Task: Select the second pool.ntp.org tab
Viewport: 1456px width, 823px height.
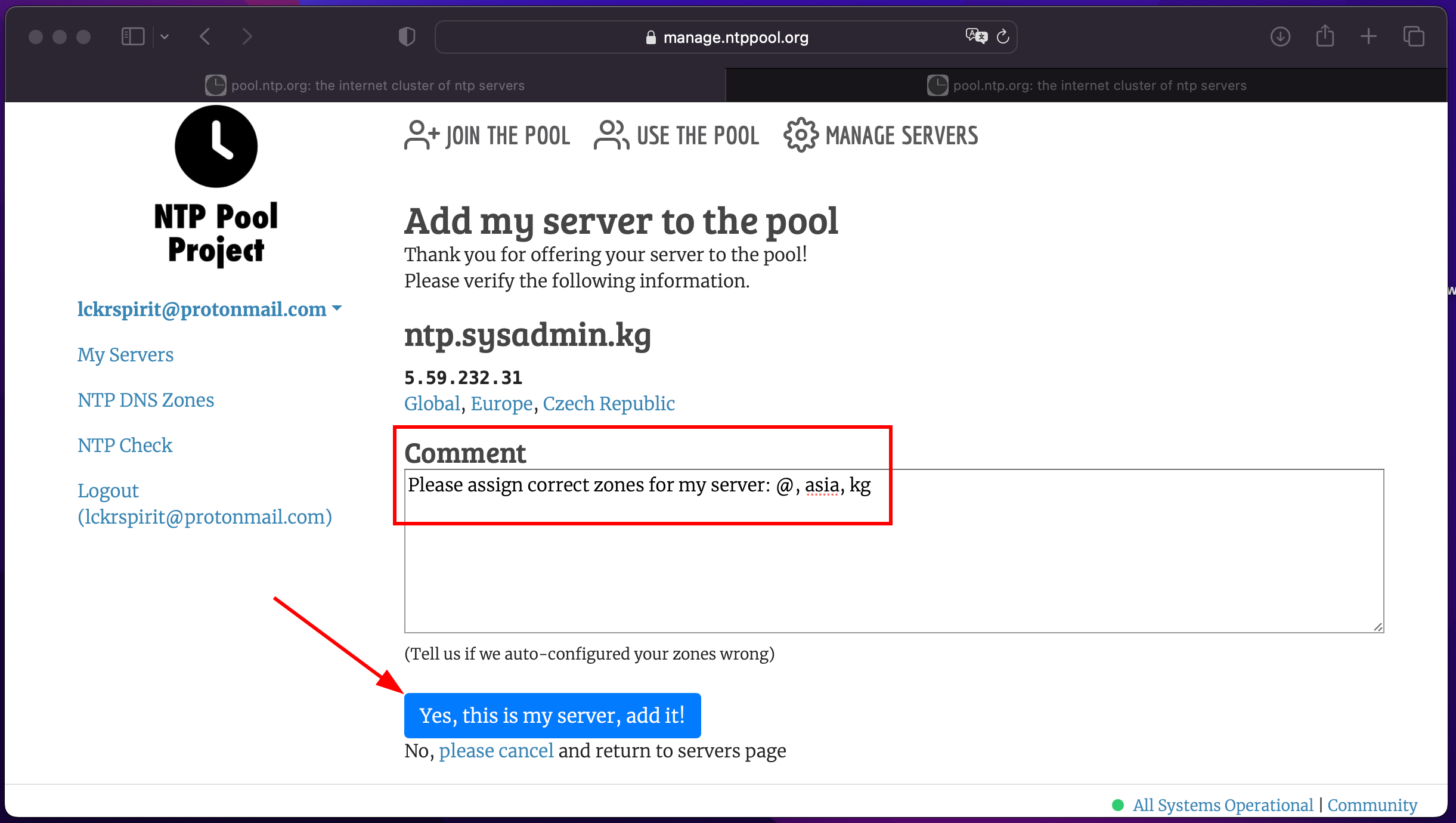Action: pyautogui.click(x=1086, y=85)
